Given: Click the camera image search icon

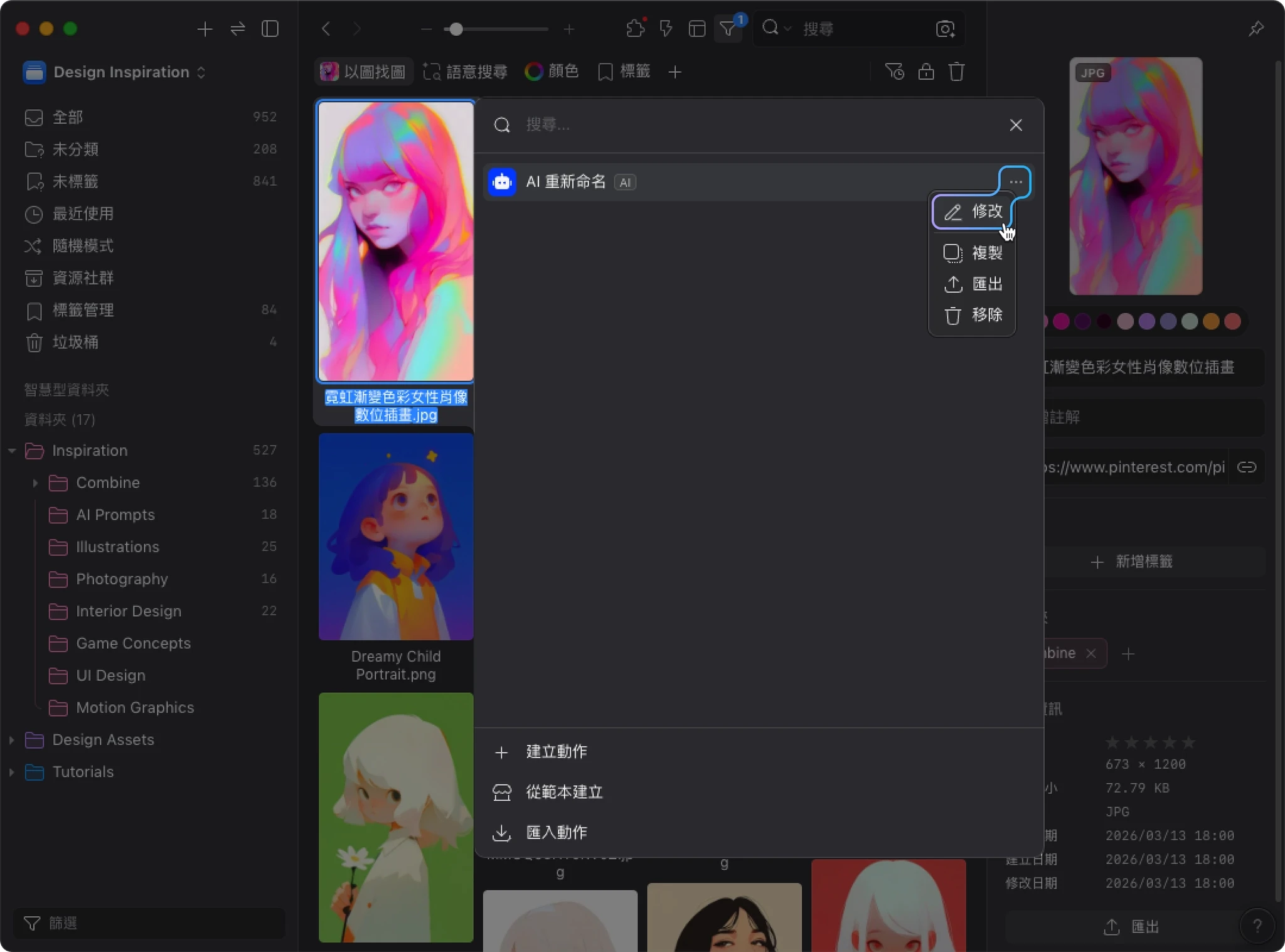Looking at the screenshot, I should (x=945, y=29).
